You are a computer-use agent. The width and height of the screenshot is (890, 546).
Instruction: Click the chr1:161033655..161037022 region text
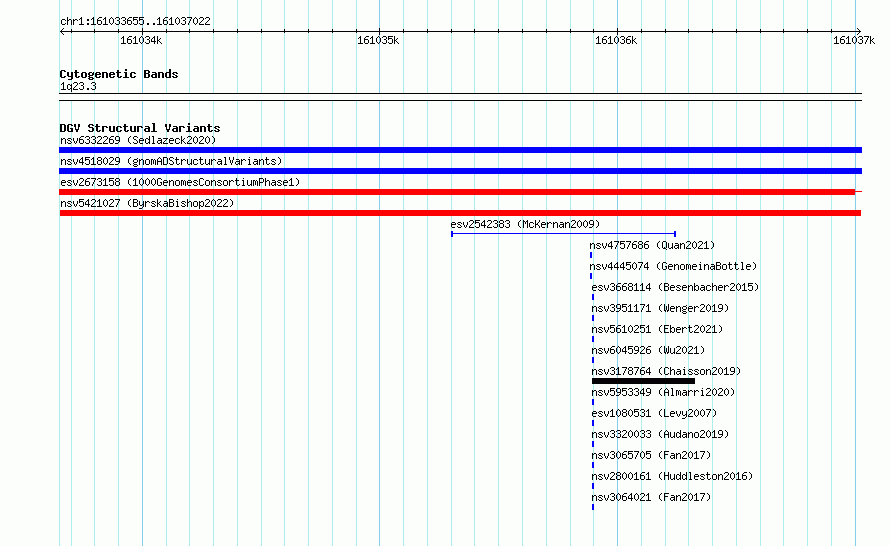click(x=135, y=21)
